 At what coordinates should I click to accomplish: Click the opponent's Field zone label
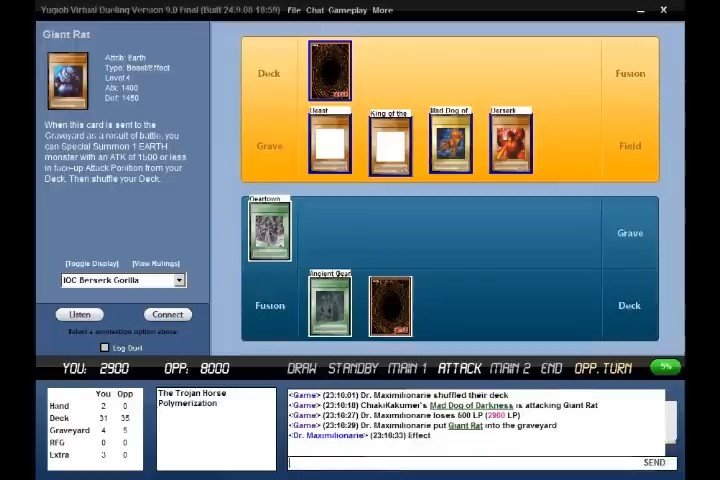click(x=630, y=146)
